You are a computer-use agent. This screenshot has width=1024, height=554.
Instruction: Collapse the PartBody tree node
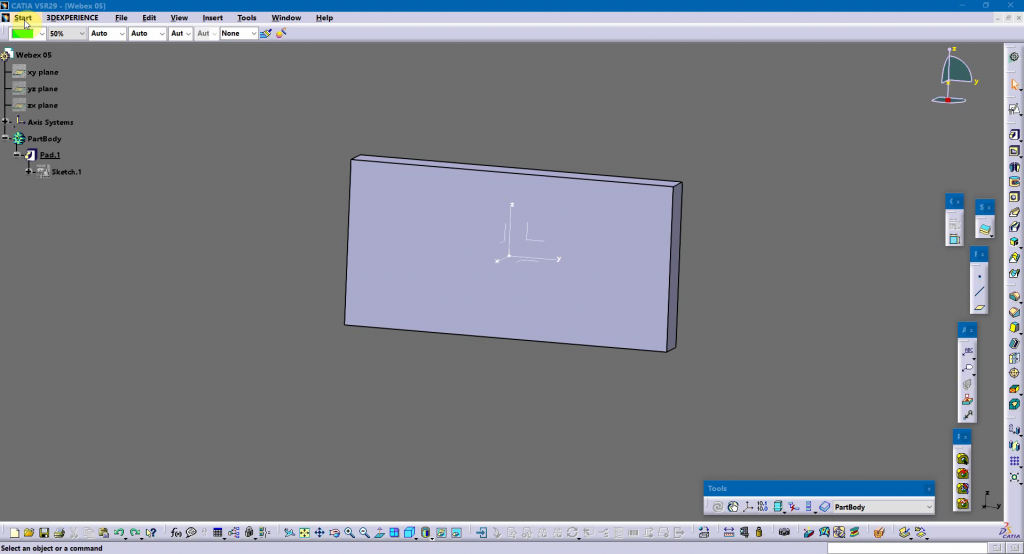coord(6,138)
